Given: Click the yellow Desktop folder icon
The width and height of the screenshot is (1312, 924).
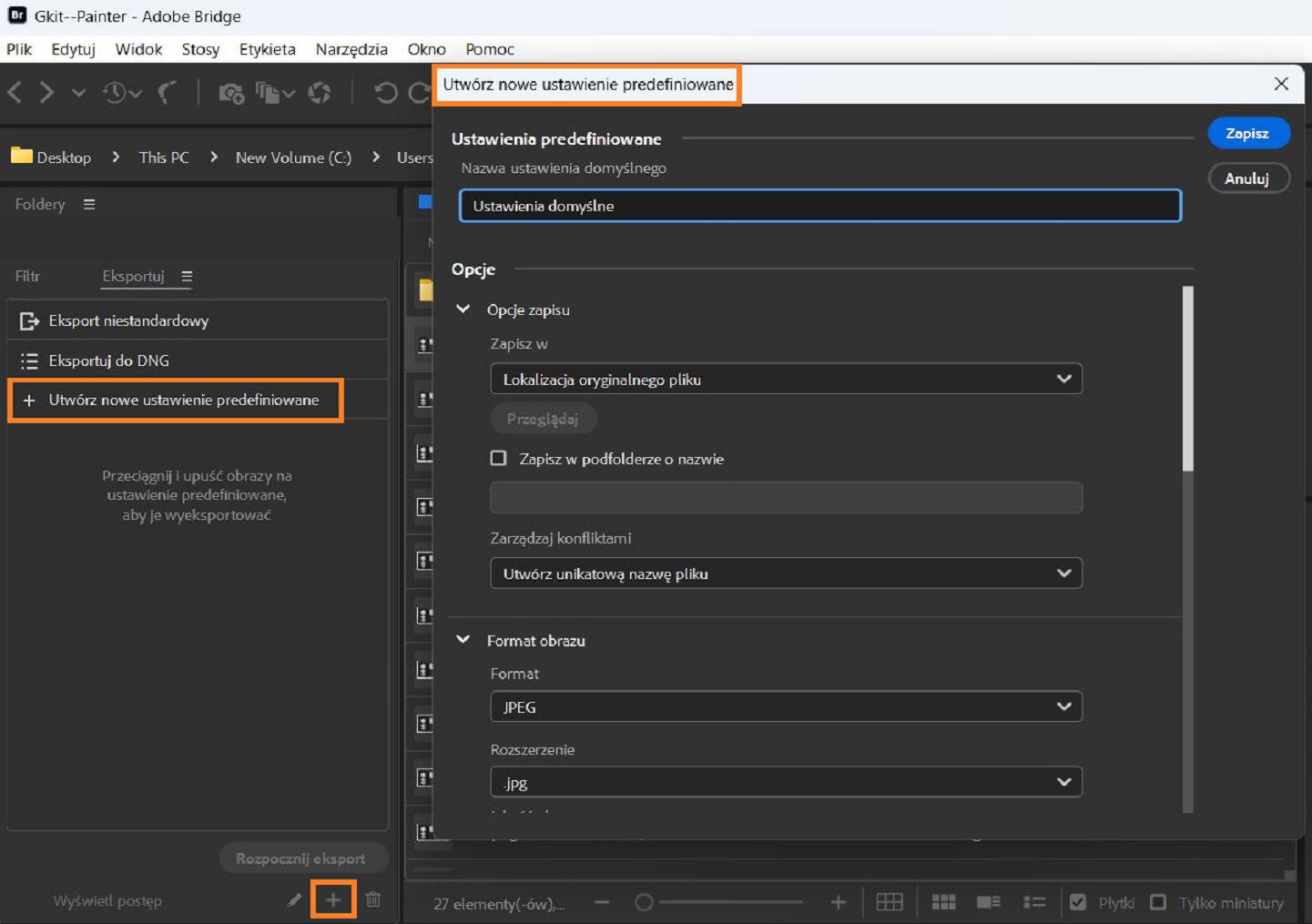Looking at the screenshot, I should point(22,156).
